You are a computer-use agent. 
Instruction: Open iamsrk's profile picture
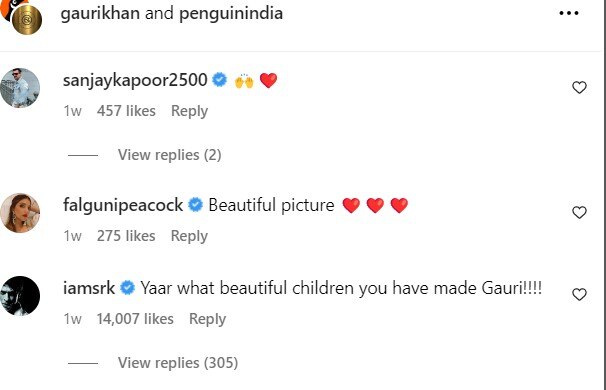pyautogui.click(x=20, y=296)
